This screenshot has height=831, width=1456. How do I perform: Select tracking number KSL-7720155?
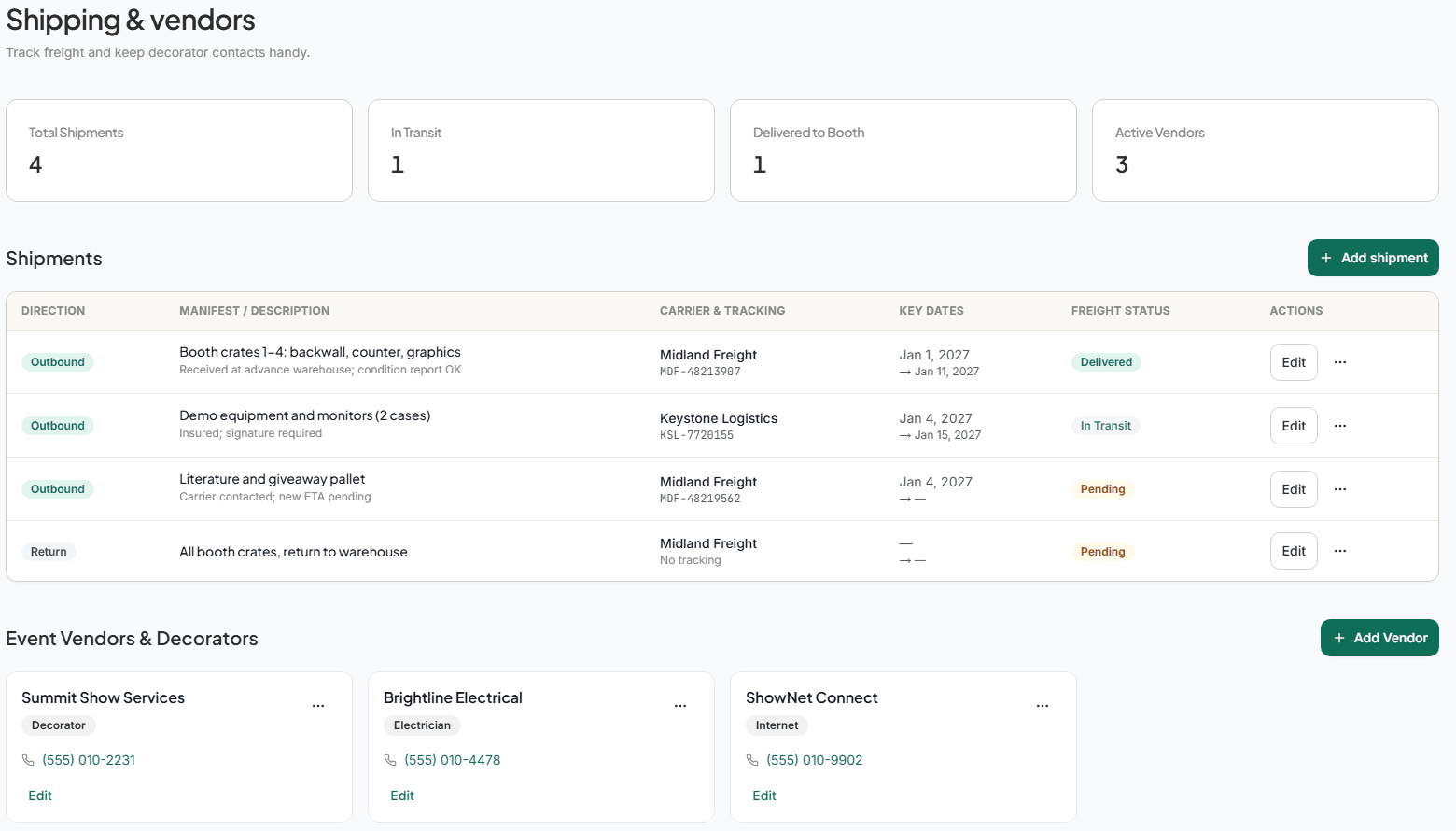(696, 435)
